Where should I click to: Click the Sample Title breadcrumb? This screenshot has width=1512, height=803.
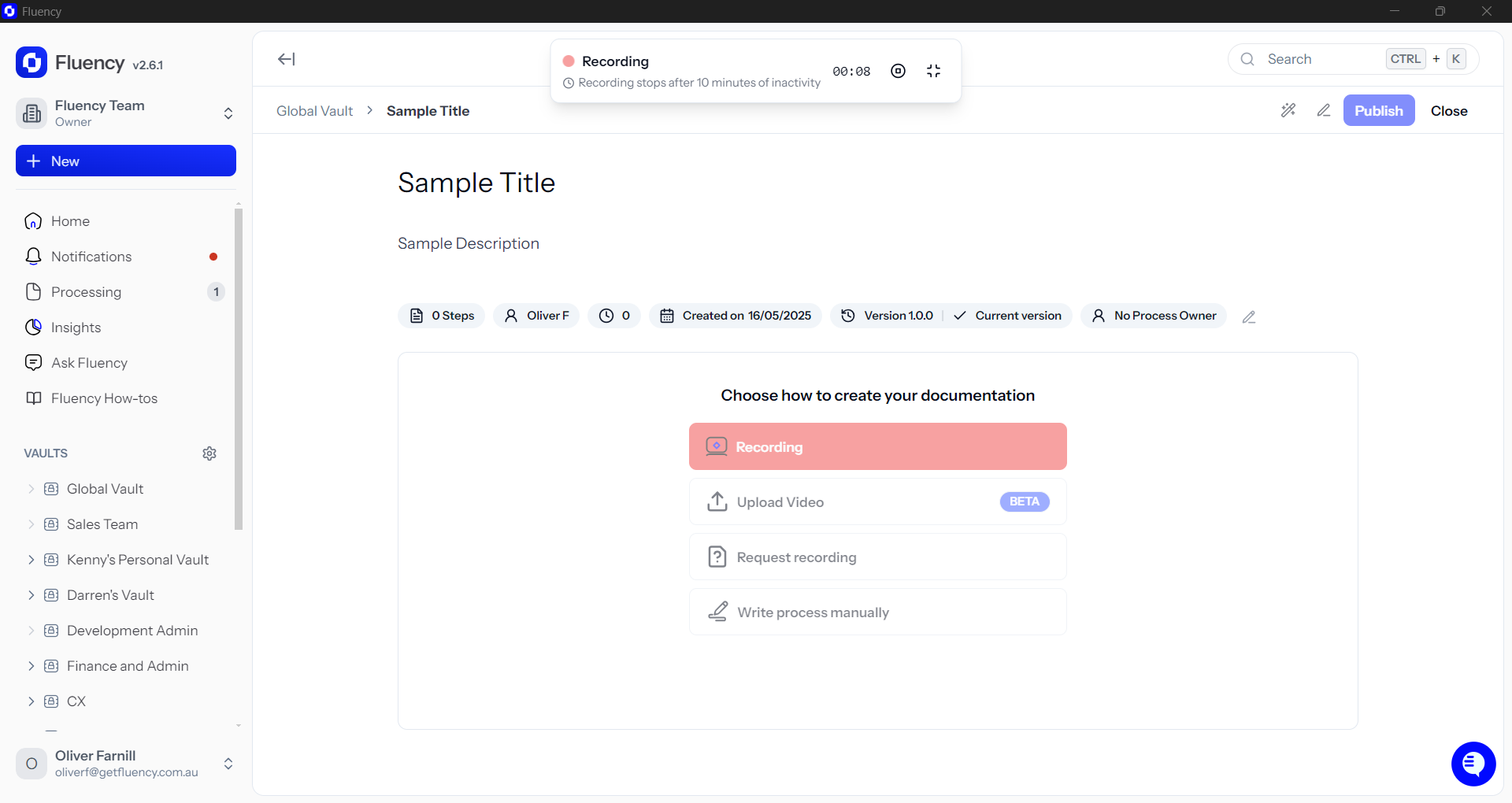point(428,111)
